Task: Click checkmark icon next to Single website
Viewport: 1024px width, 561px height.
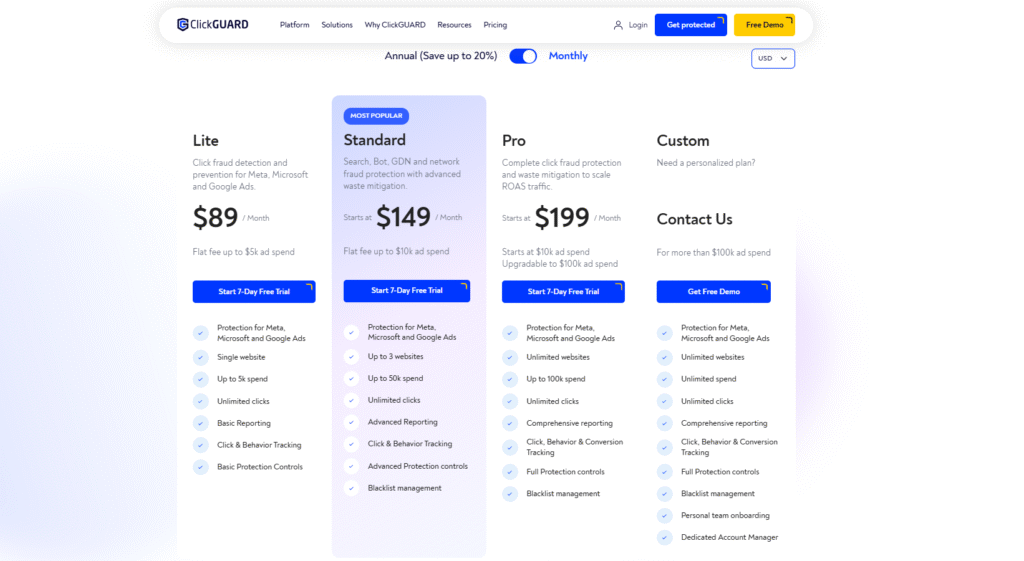Action: (x=200, y=357)
